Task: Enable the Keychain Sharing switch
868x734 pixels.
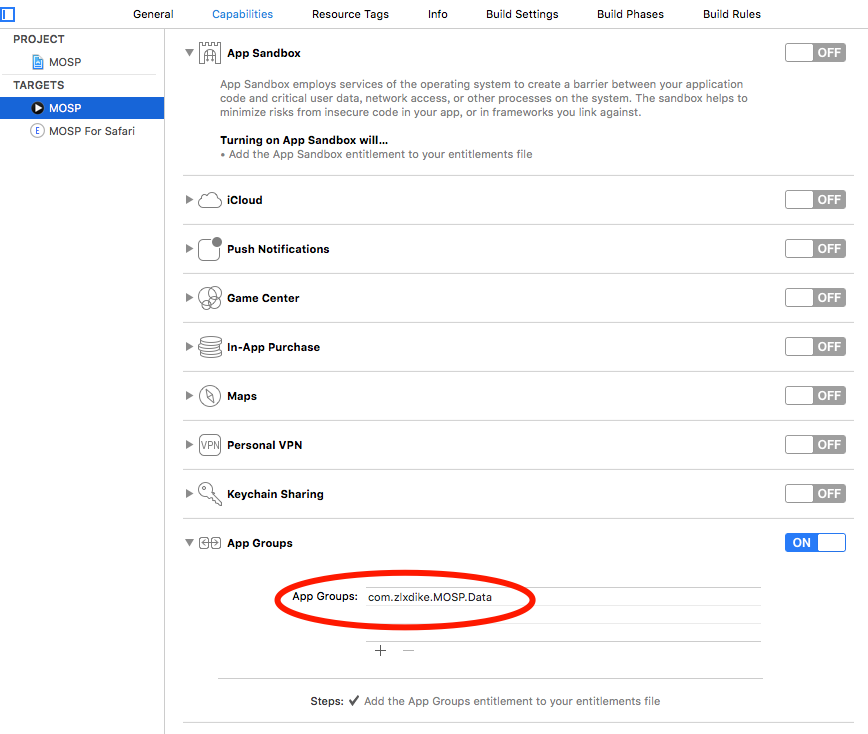Action: tap(815, 494)
